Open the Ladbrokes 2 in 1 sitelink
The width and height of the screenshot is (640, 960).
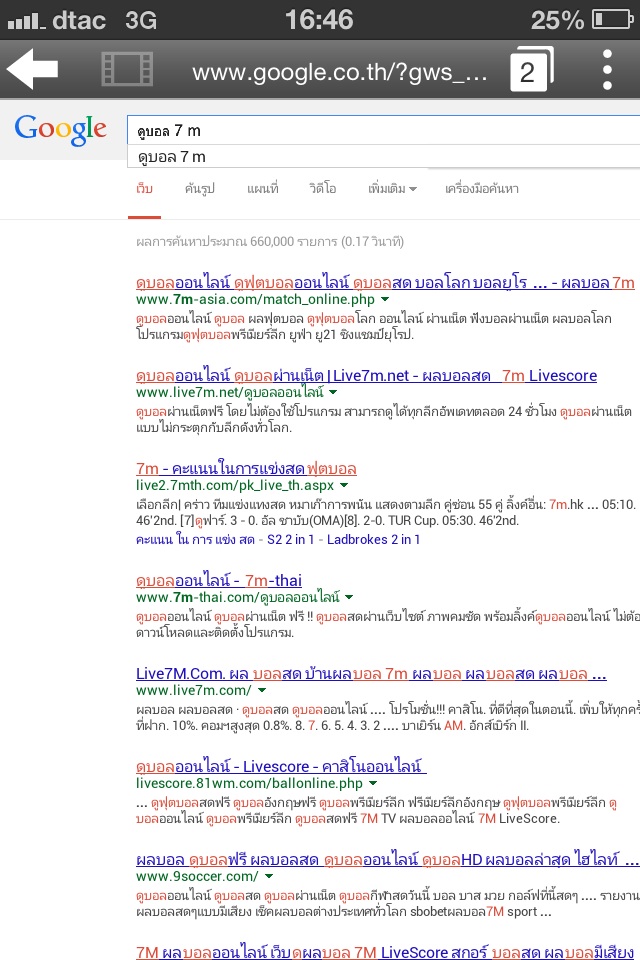(x=373, y=539)
